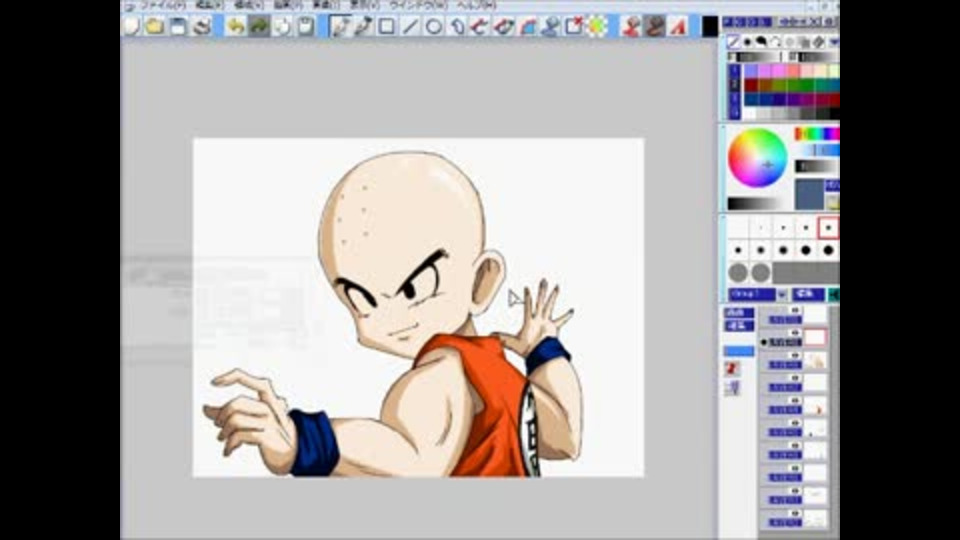Click the Paste clipboard icon
Image resolution: width=960 pixels, height=540 pixels.
[x=306, y=26]
